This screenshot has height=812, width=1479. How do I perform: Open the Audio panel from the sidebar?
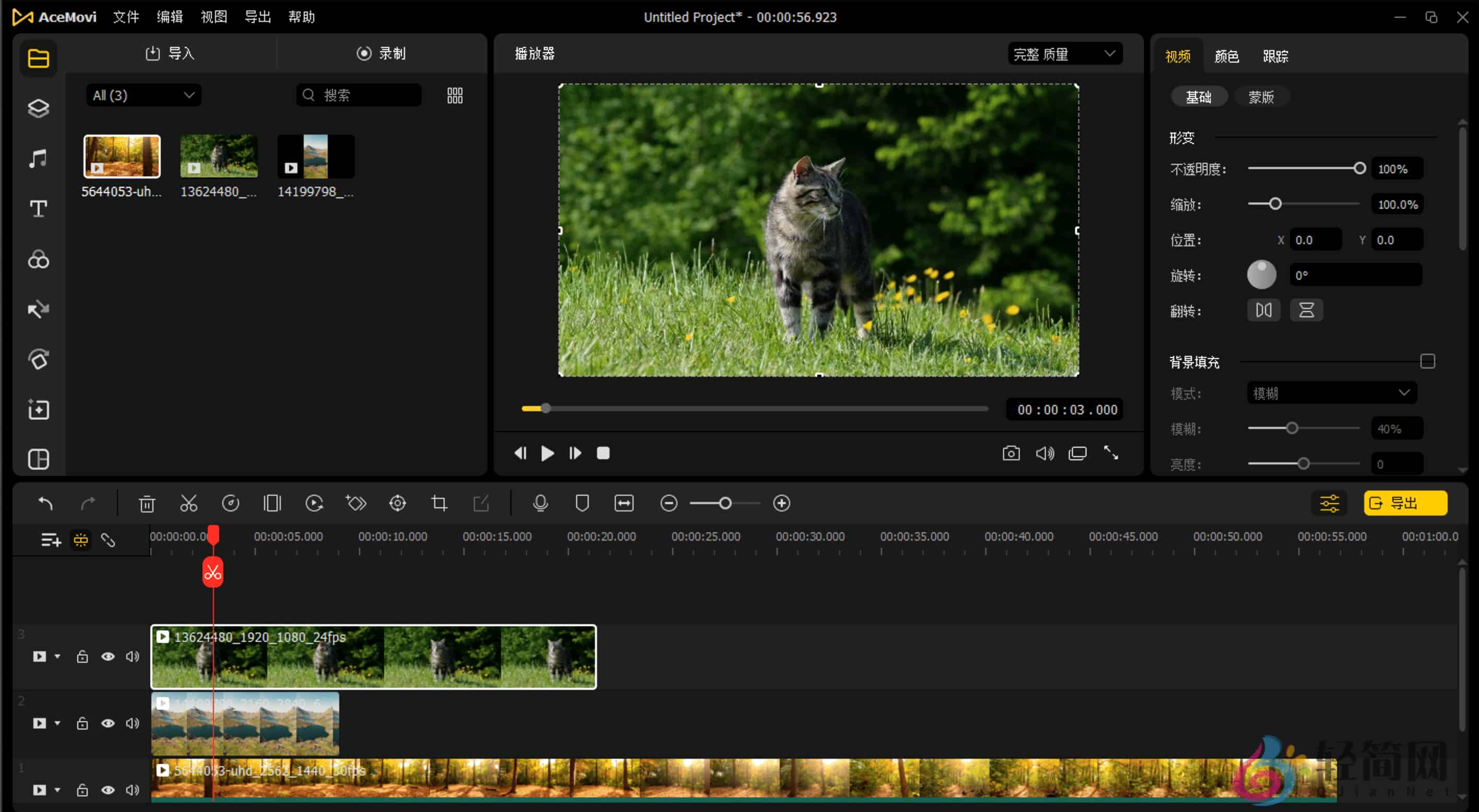click(x=38, y=158)
